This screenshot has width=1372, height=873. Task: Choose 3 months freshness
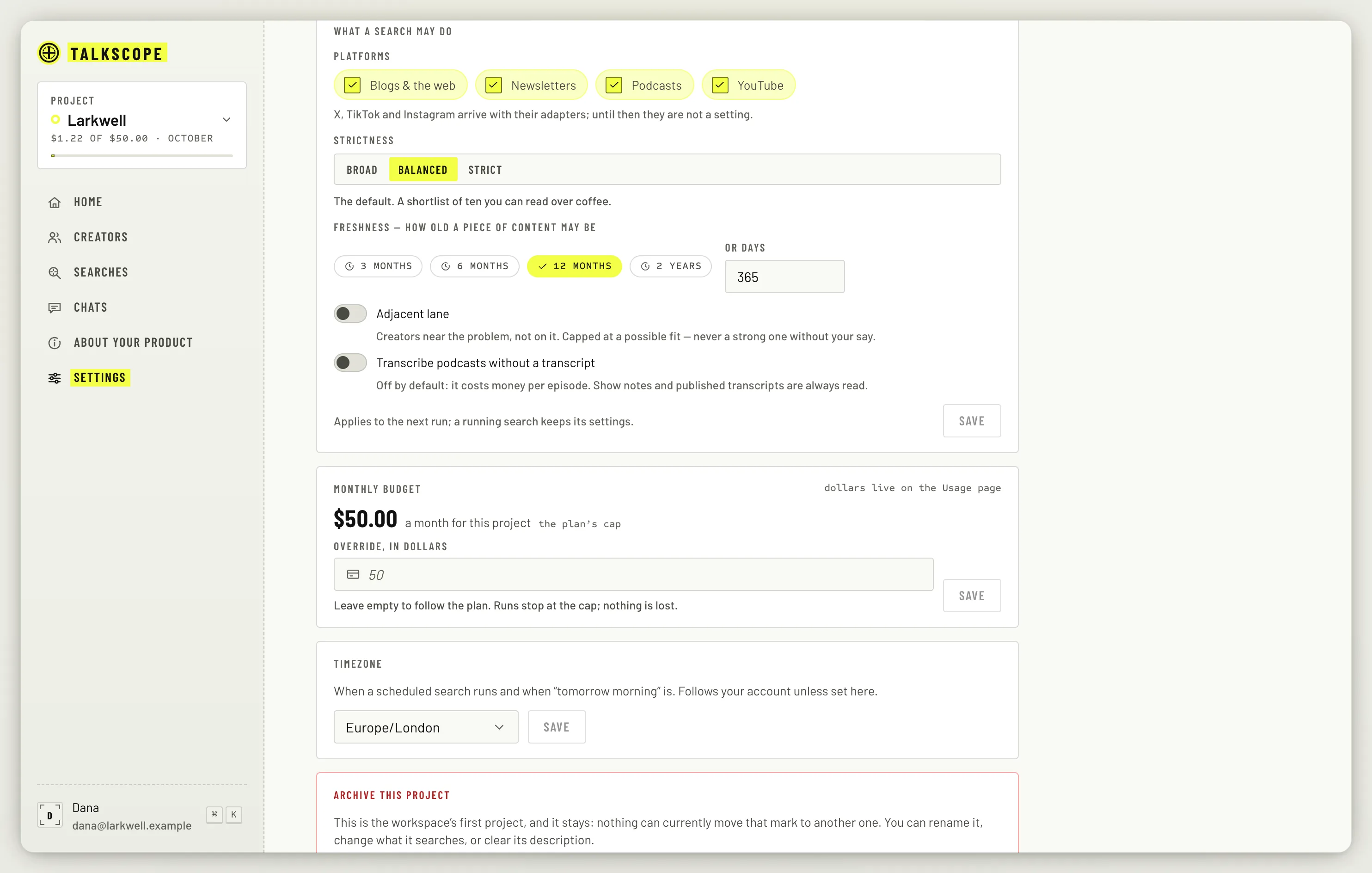[378, 266]
